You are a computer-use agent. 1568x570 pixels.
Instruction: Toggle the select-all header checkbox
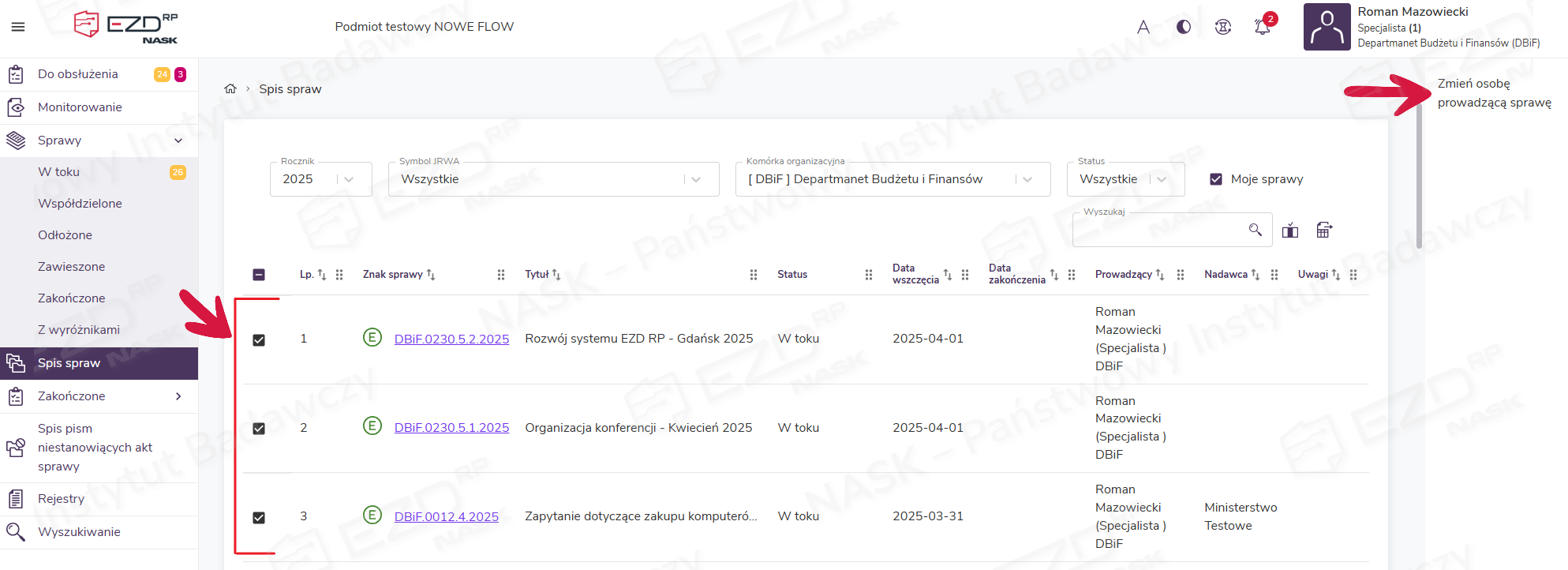pyautogui.click(x=259, y=275)
